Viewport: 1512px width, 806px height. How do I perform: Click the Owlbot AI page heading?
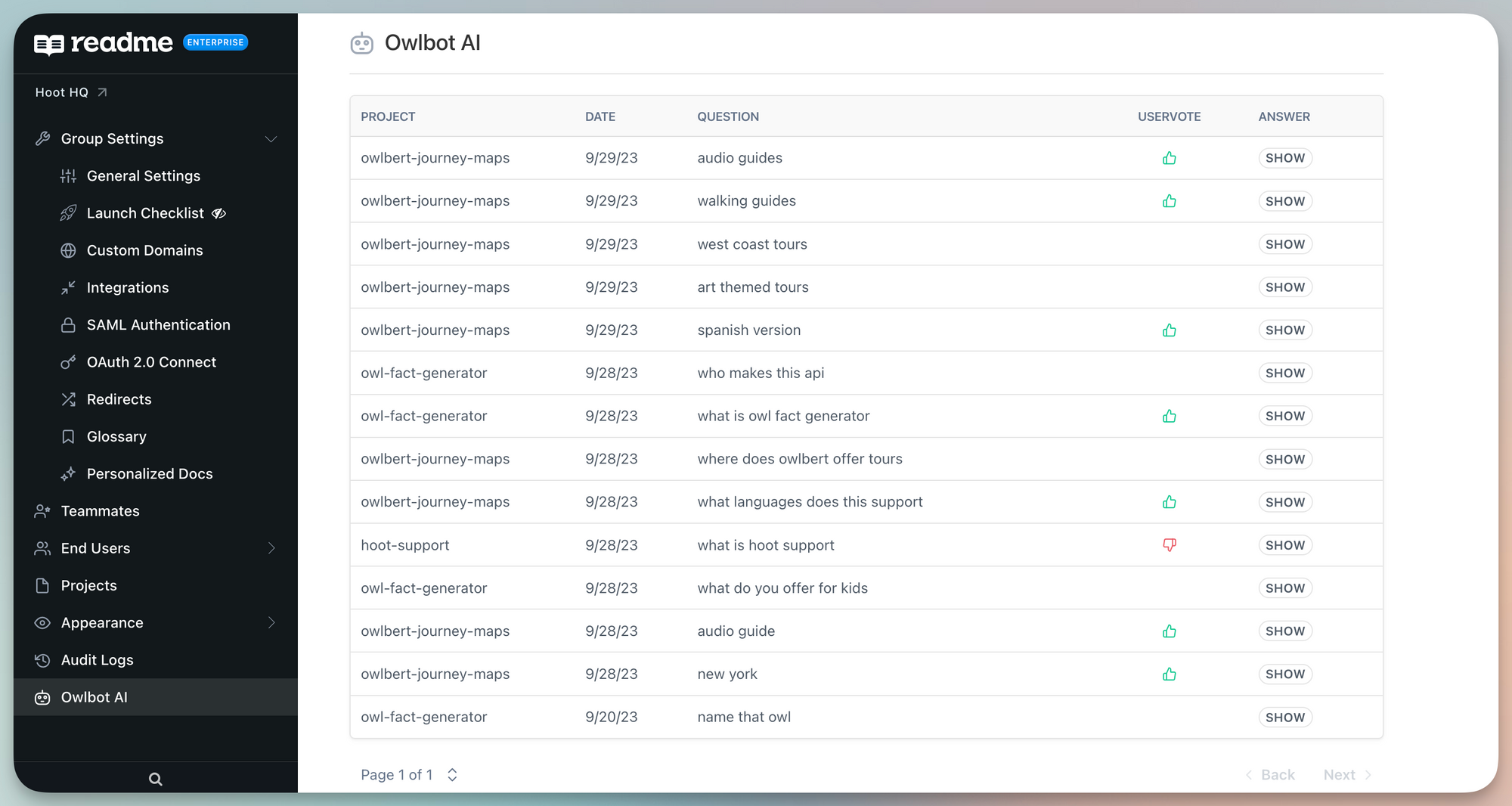[x=432, y=43]
